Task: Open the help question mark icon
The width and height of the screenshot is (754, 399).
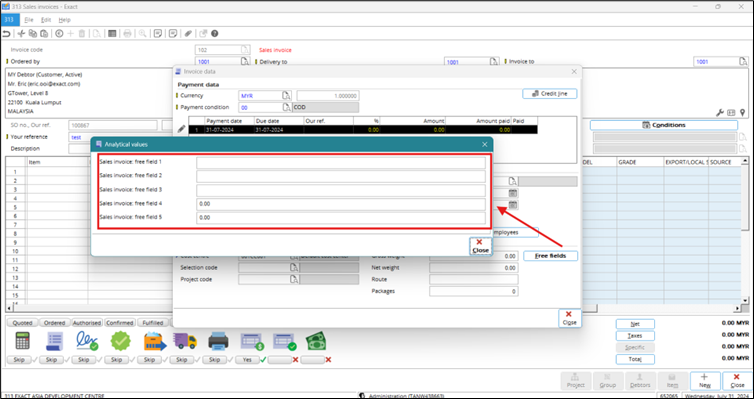Action: point(215,34)
